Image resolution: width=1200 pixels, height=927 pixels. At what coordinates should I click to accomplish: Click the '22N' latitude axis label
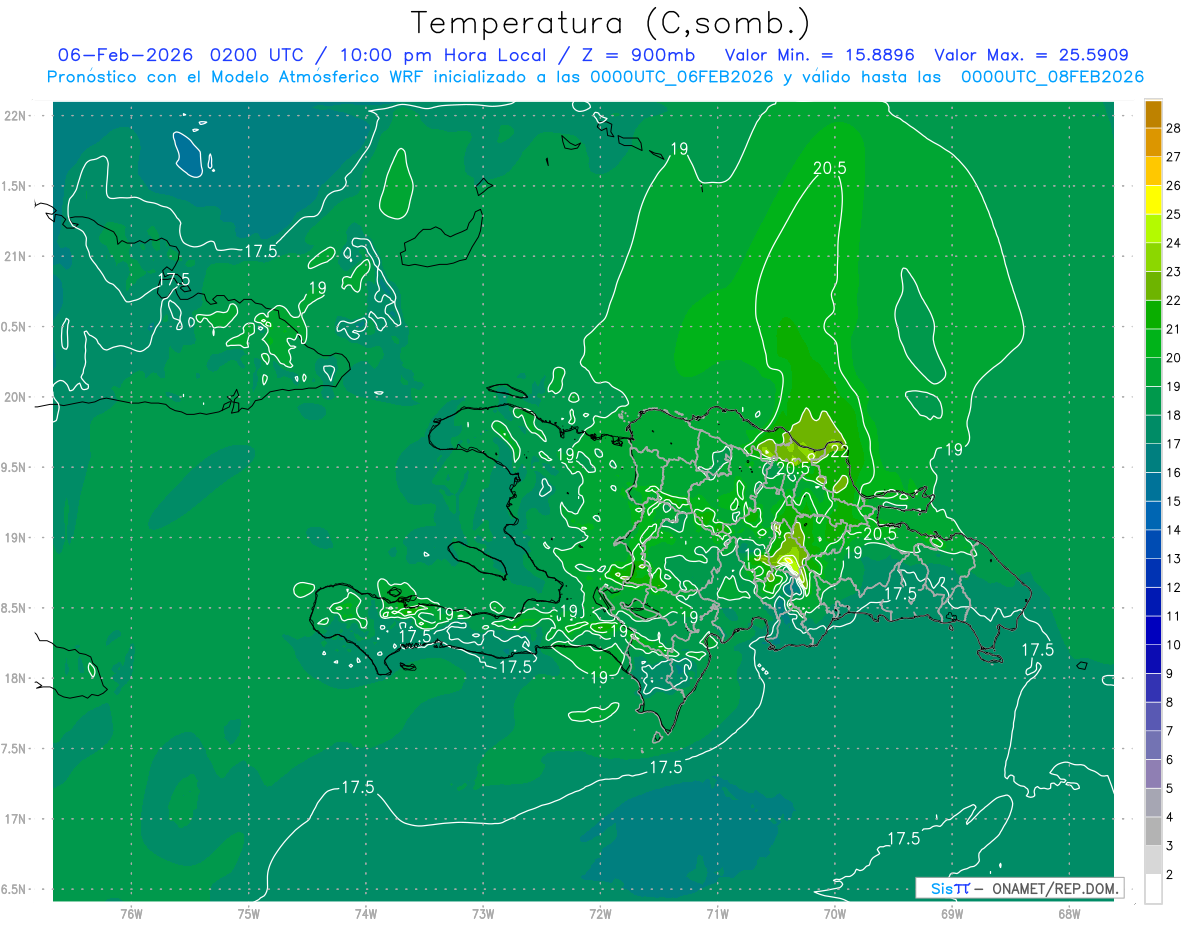(16, 115)
